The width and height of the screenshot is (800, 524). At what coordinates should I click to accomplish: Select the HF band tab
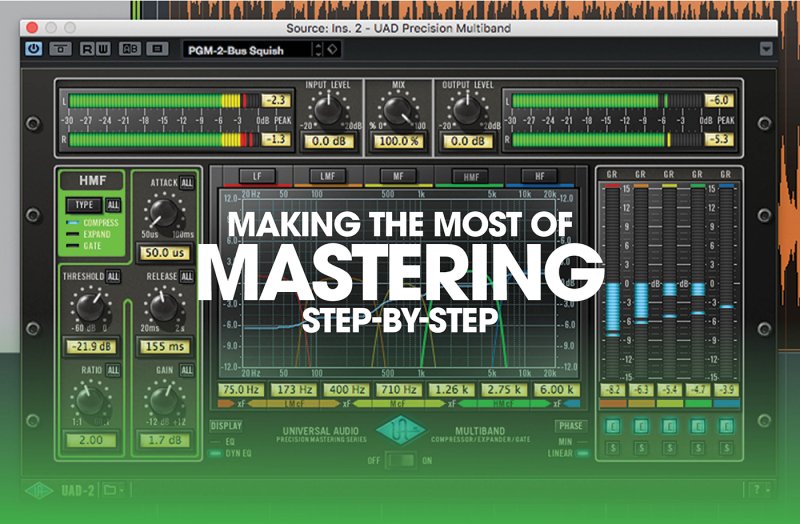pos(540,177)
